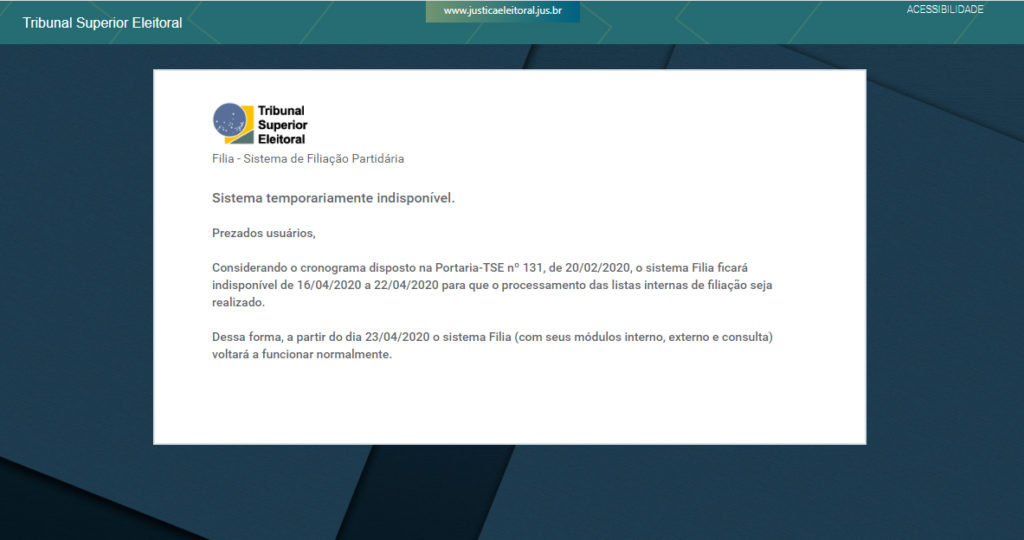The image size is (1024, 540).
Task: Click the Tribunal Superior Eleitoral header title
Action: click(x=102, y=23)
